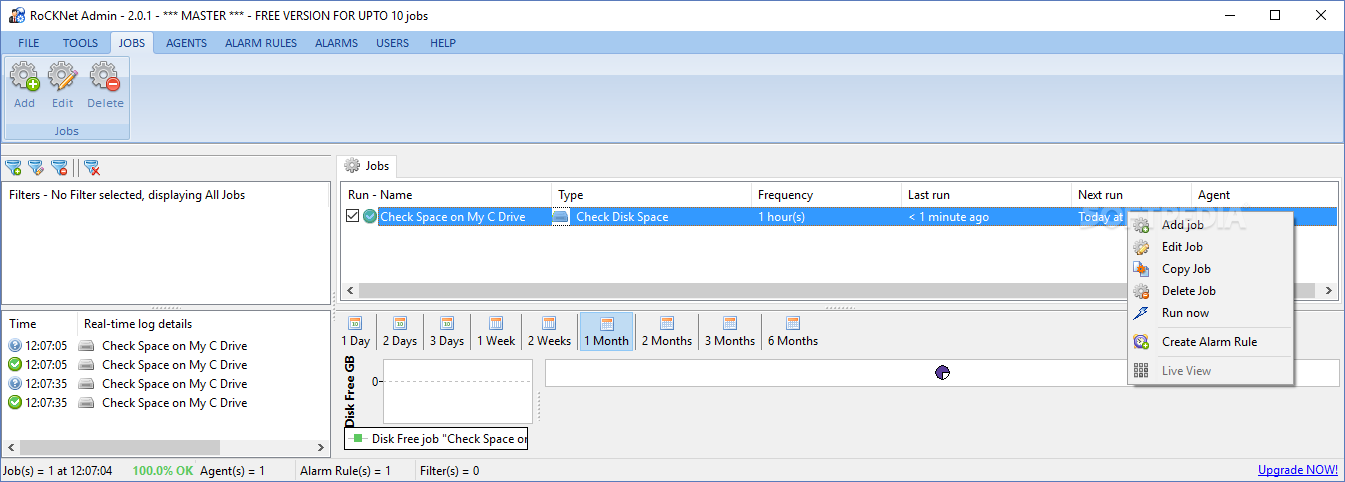Click the Time column header in the log
This screenshot has height=482, width=1345.
click(40, 324)
